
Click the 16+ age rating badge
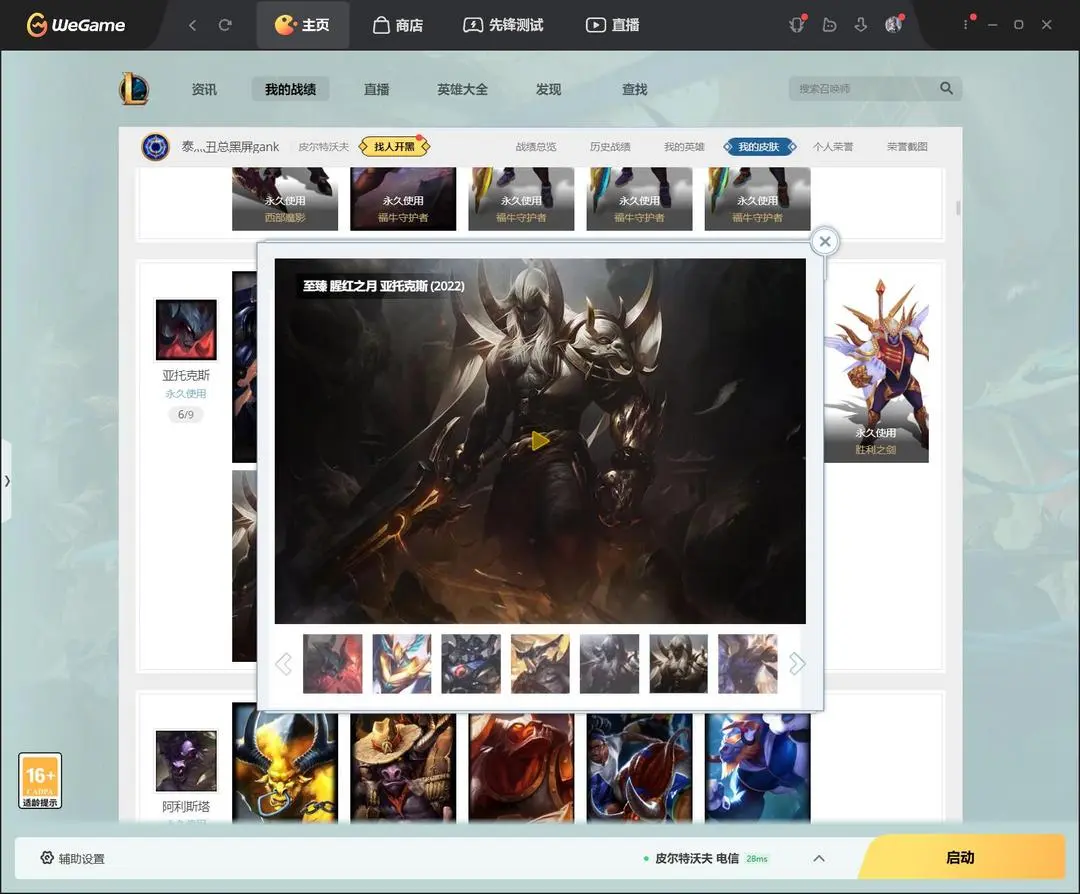coord(40,780)
